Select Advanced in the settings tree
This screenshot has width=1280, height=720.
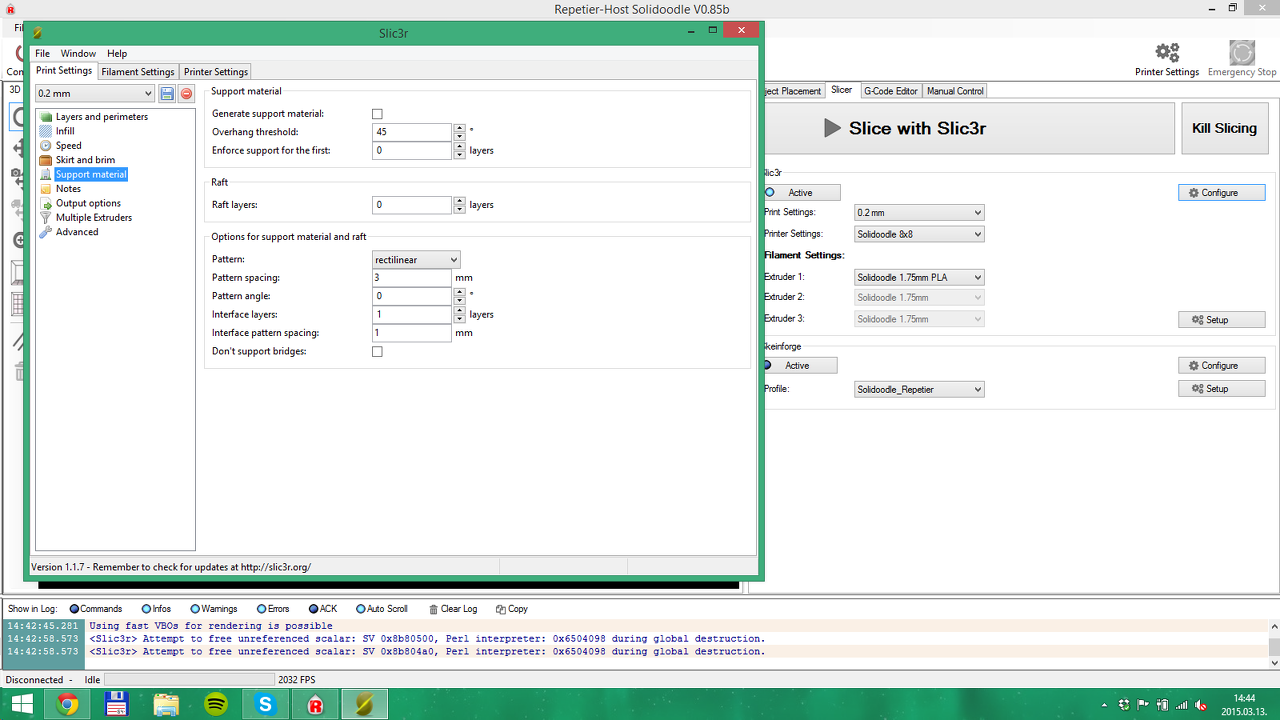tap(77, 232)
